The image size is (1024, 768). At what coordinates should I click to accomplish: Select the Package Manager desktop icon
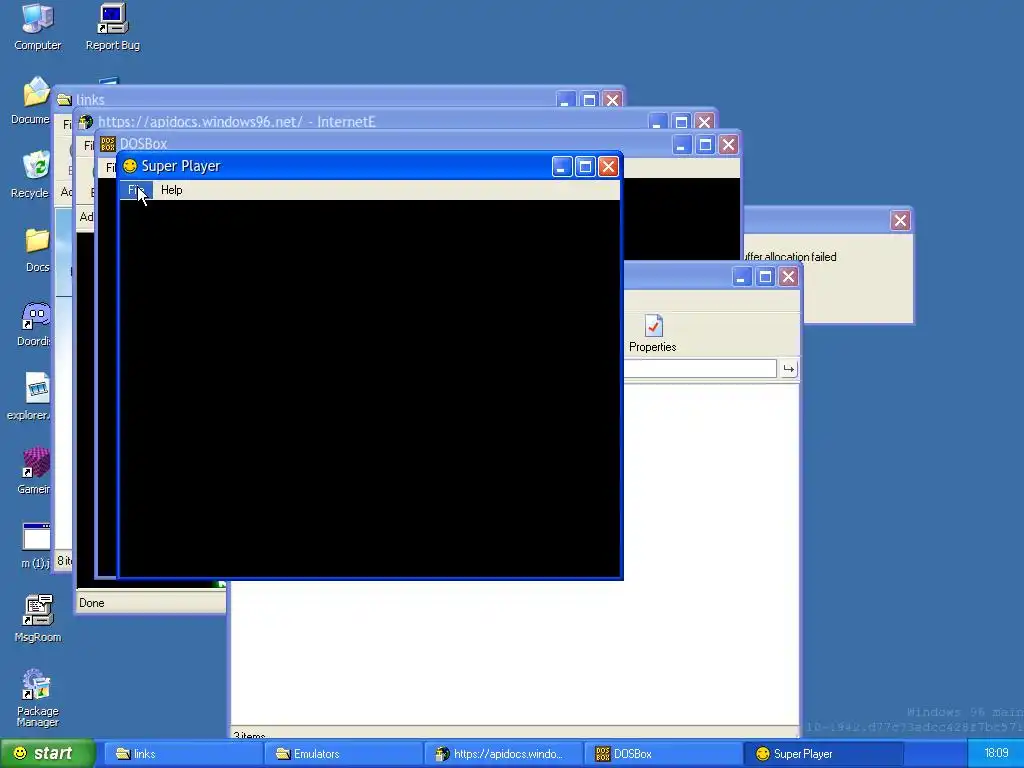point(37,697)
